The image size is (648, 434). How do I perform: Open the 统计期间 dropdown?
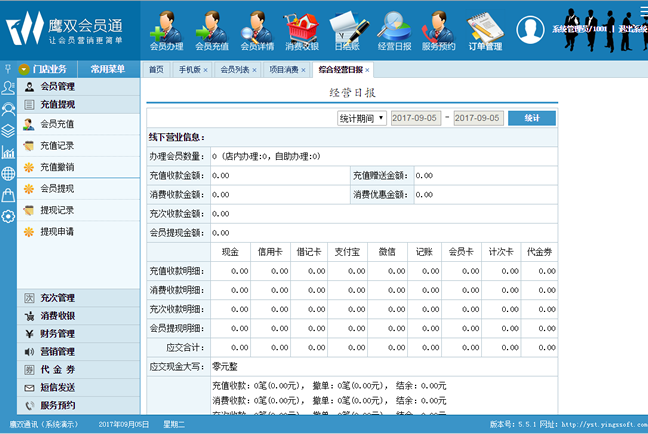tap(361, 118)
